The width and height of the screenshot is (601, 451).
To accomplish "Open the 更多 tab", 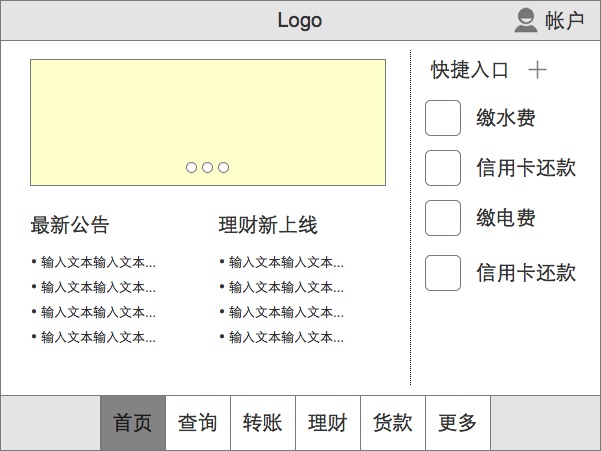I will (458, 423).
